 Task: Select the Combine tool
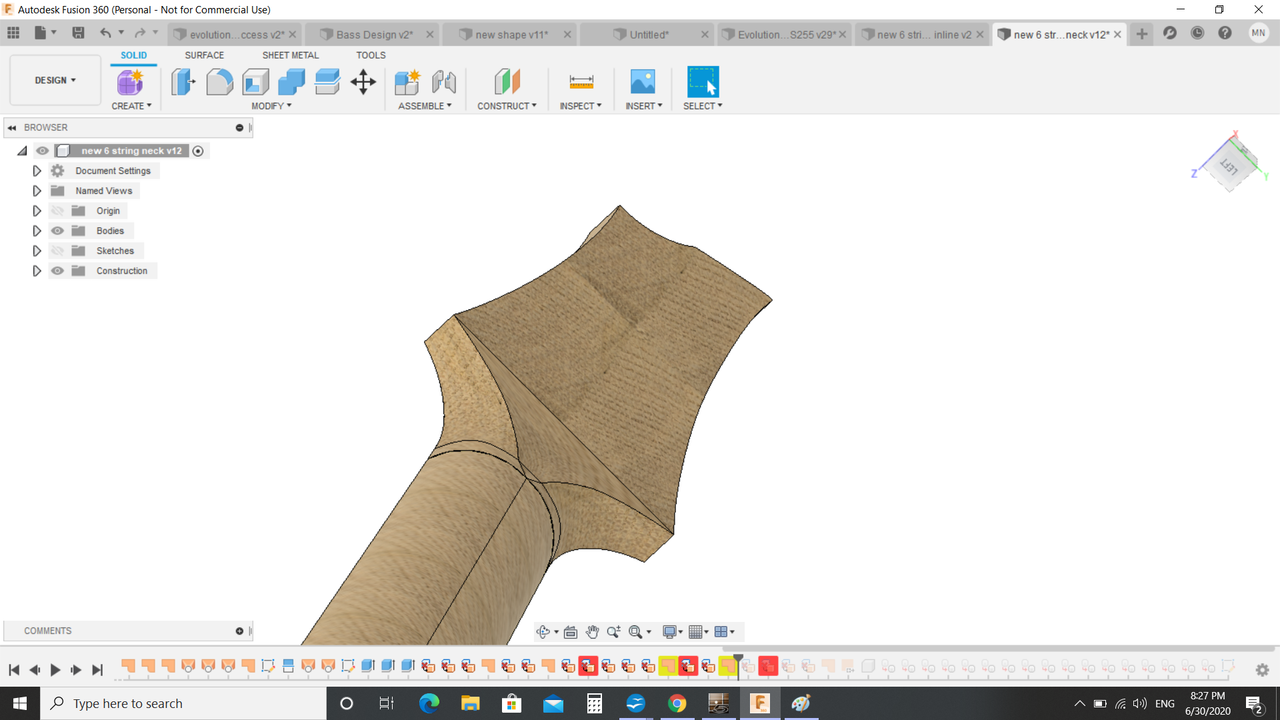coord(291,81)
